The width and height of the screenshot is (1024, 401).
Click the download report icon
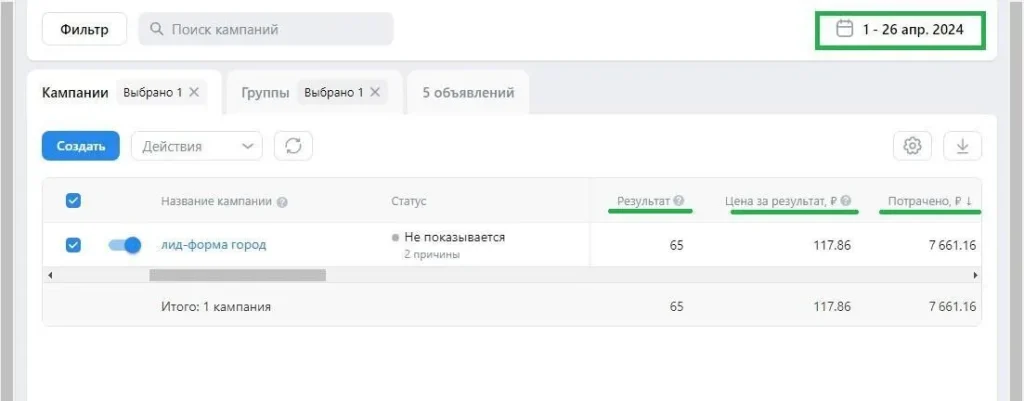[962, 146]
